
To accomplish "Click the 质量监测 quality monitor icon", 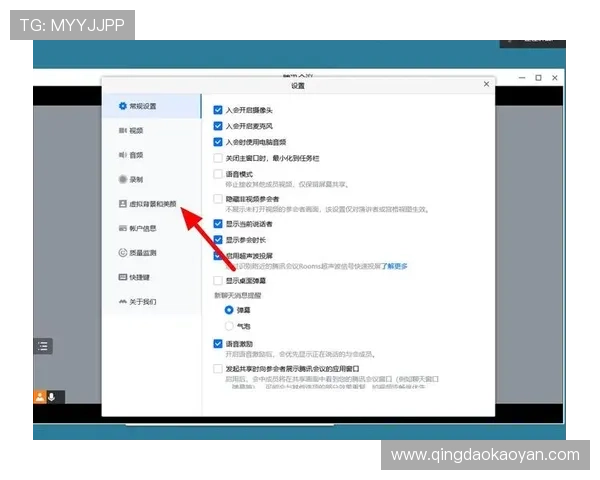I will coord(122,253).
